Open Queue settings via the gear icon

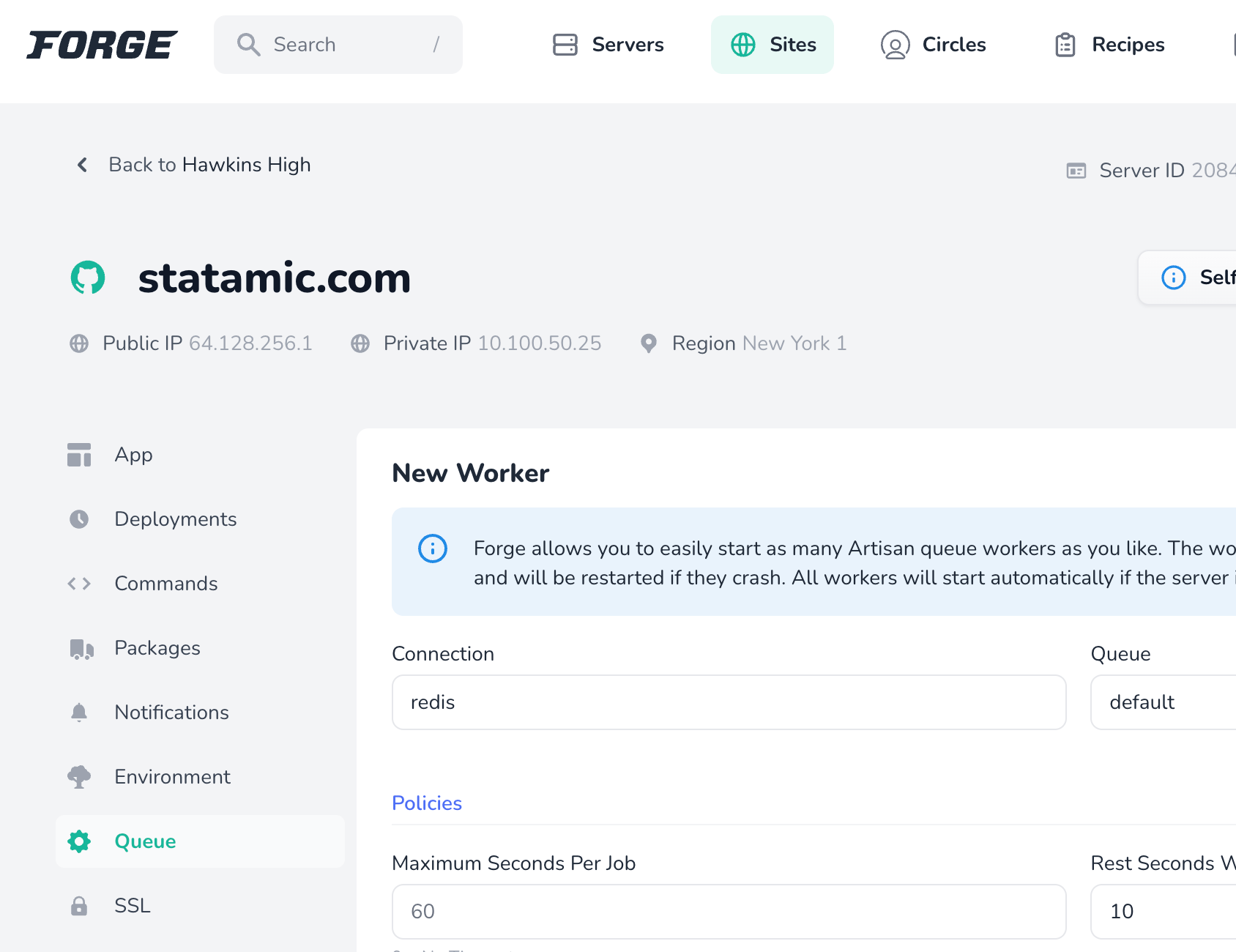pyautogui.click(x=78, y=841)
